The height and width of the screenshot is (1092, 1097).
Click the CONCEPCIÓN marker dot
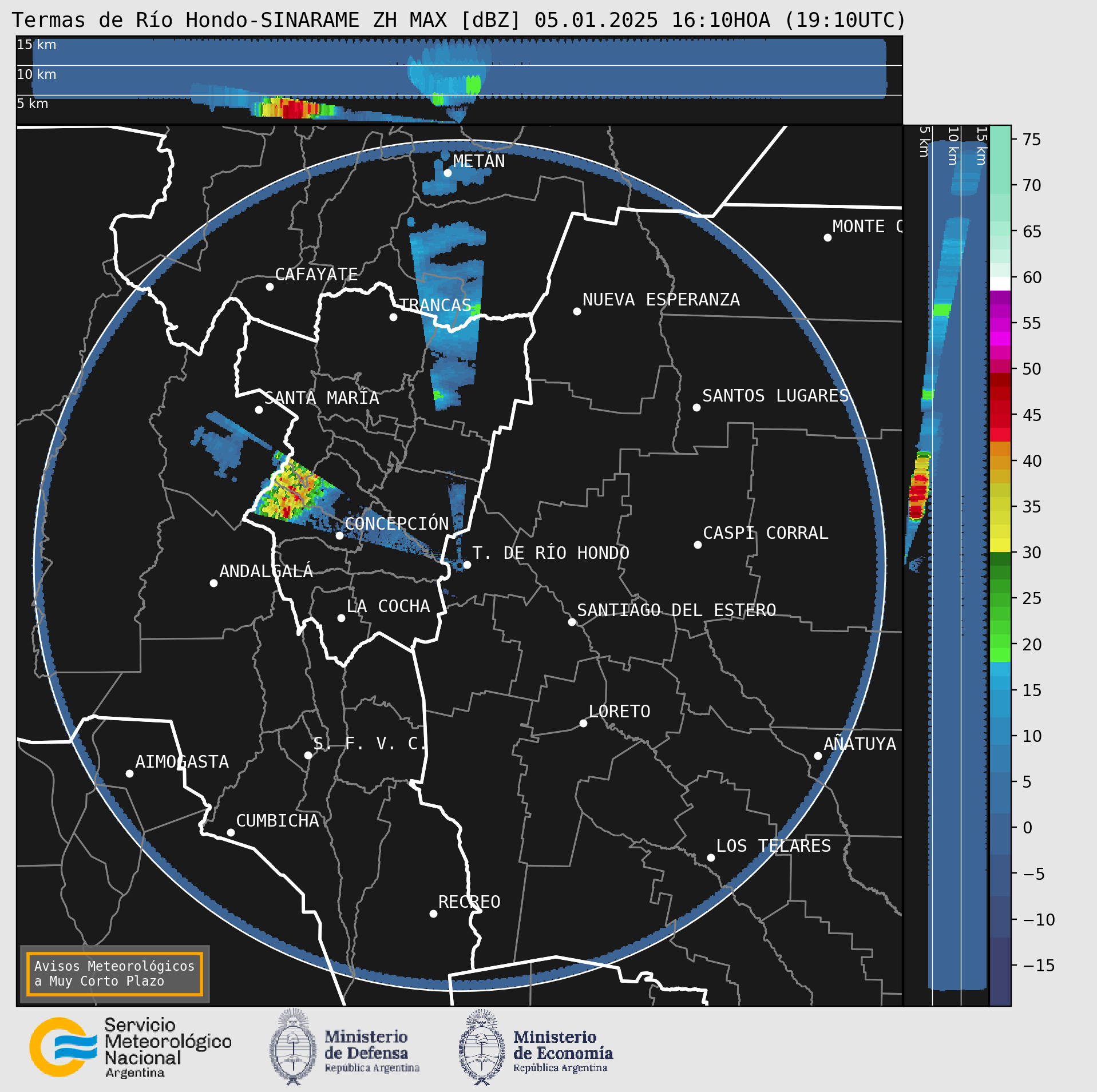pyautogui.click(x=339, y=535)
